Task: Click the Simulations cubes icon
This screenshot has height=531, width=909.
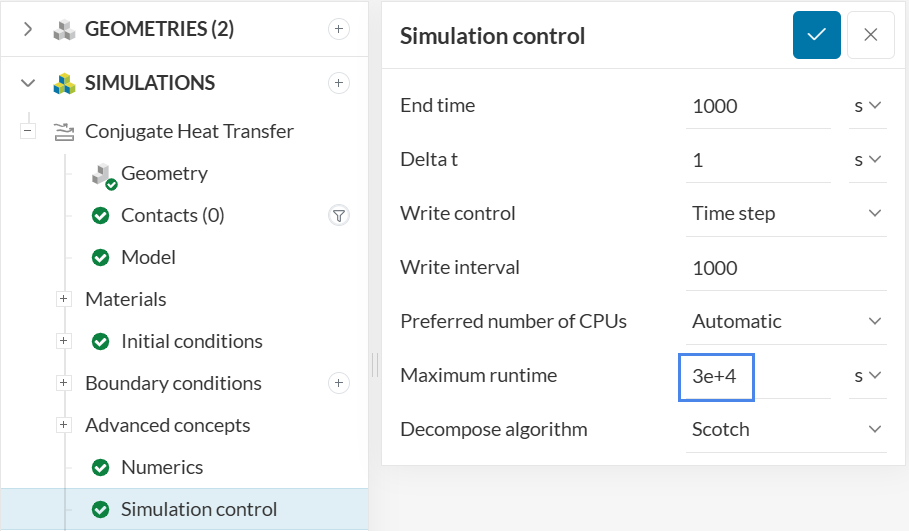Action: (64, 83)
